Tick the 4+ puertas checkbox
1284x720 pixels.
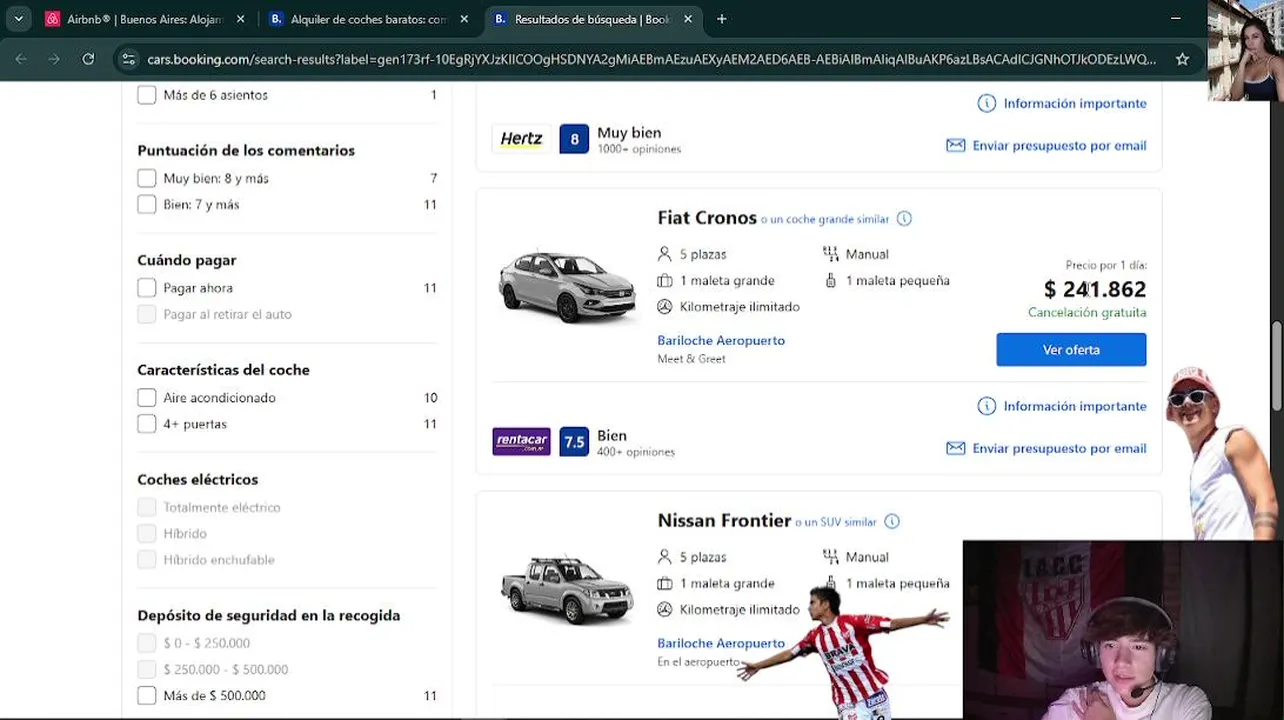pyautogui.click(x=147, y=424)
